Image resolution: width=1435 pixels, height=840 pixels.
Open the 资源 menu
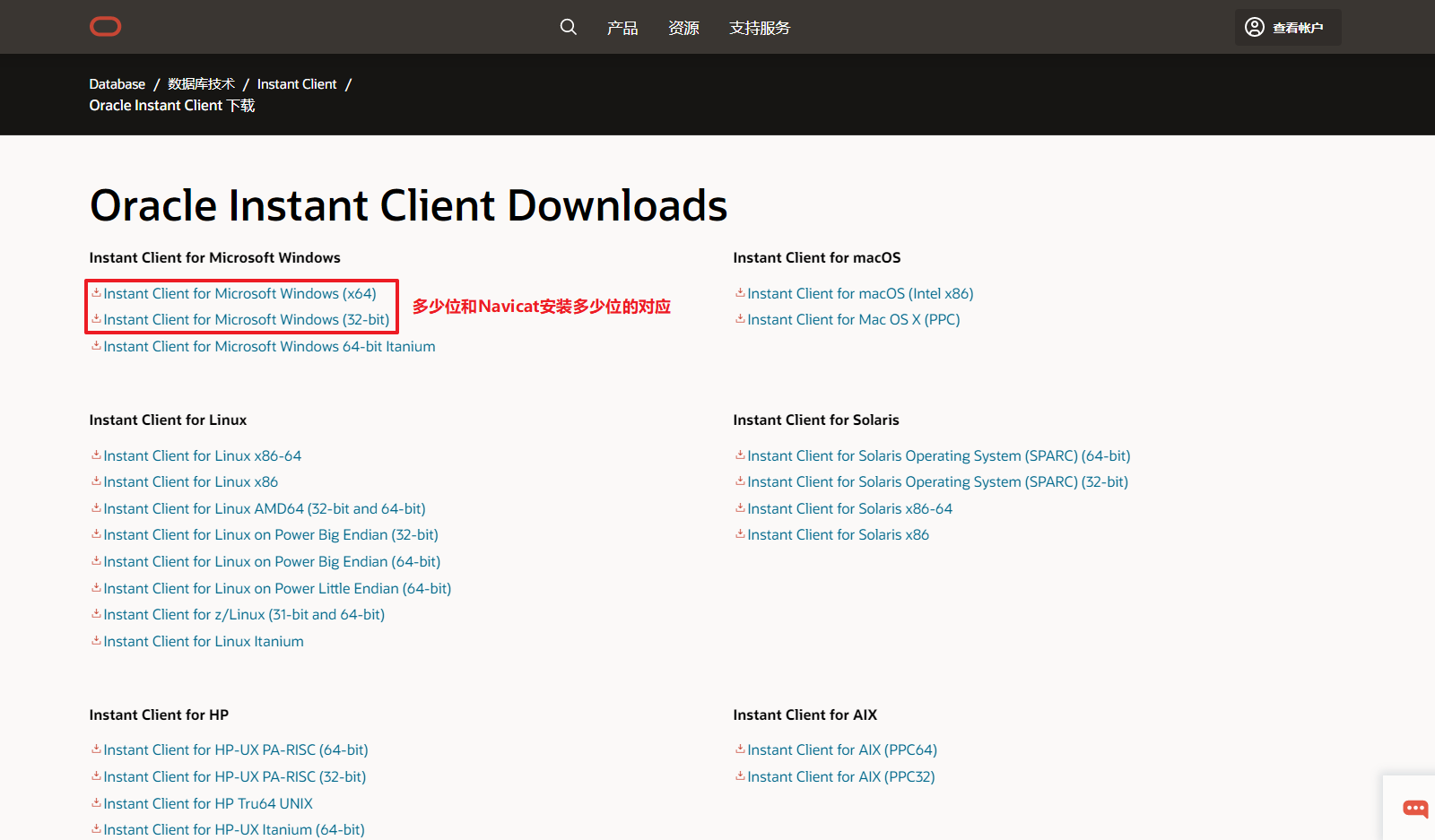[x=683, y=28]
